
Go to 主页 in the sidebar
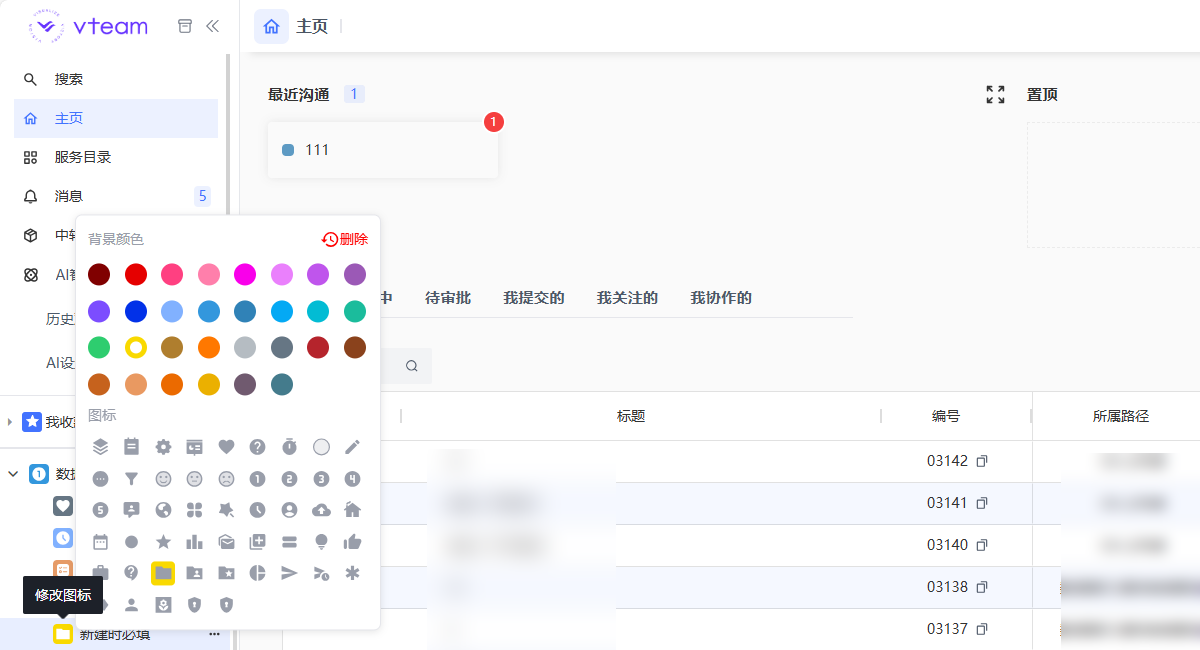pyautogui.click(x=116, y=118)
